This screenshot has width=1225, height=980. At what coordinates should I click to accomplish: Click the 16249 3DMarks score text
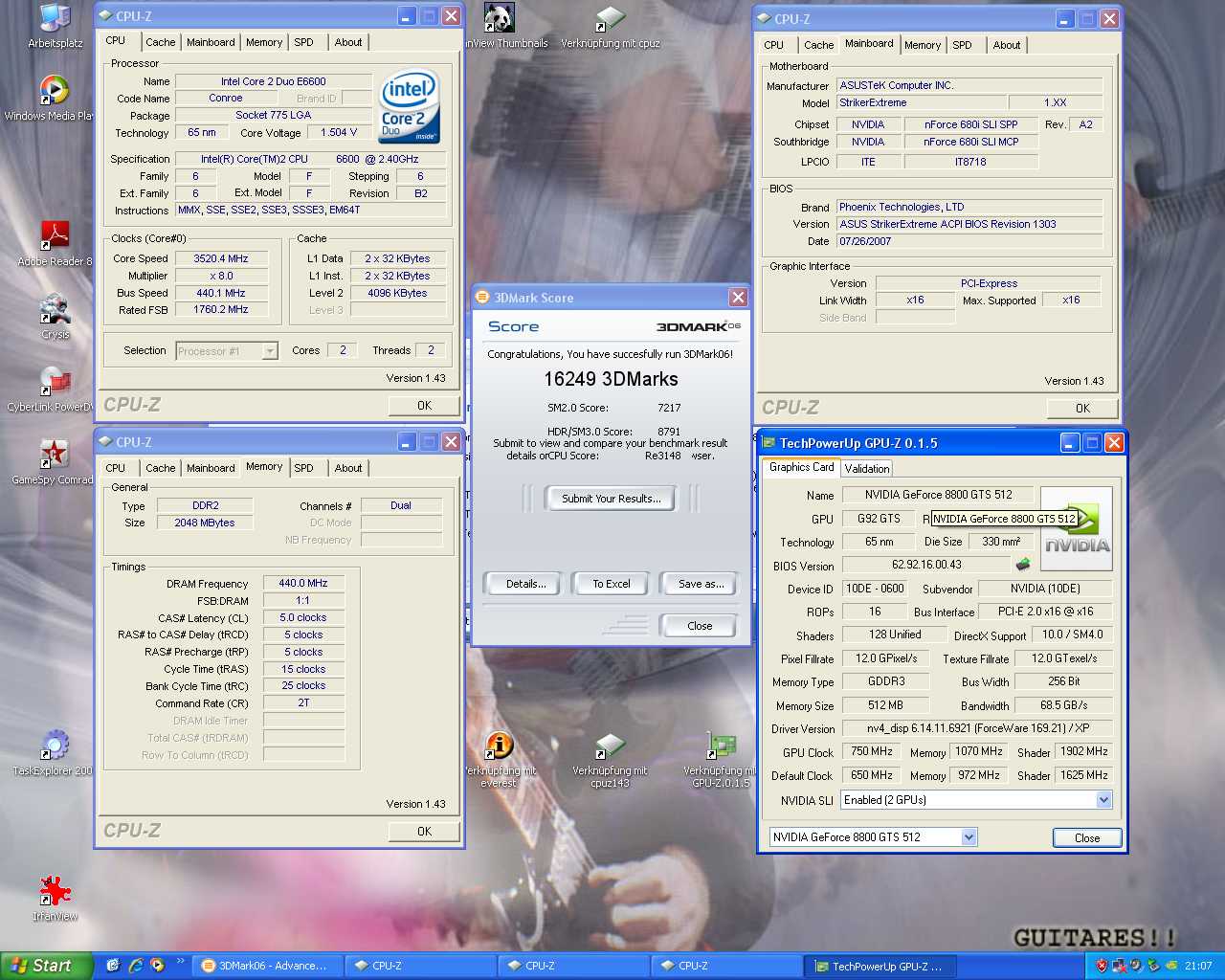click(611, 379)
